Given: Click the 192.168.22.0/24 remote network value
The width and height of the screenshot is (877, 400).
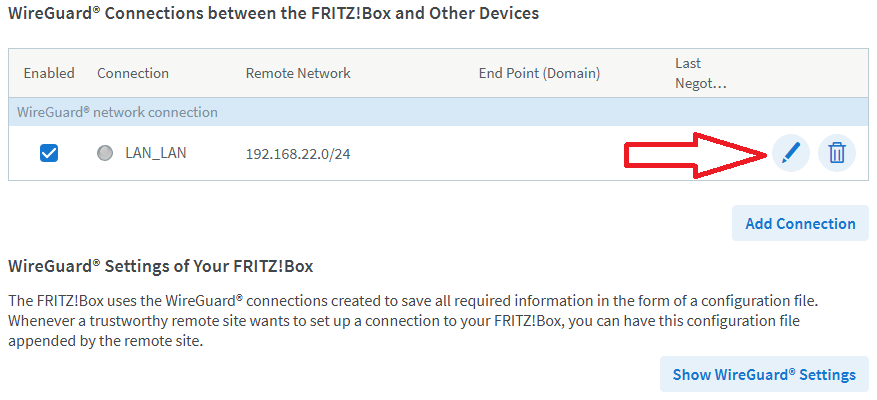Looking at the screenshot, I should pos(298,154).
